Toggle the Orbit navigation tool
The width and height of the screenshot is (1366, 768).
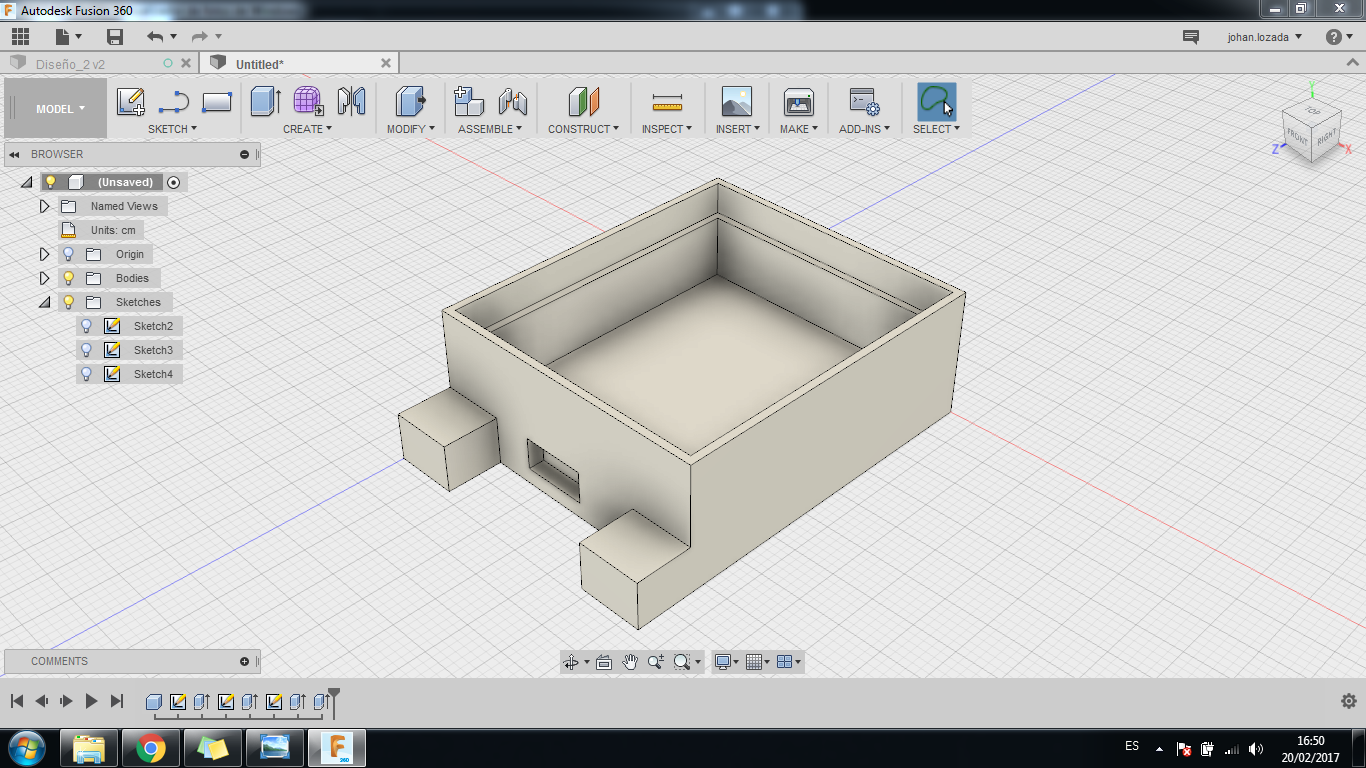(x=570, y=661)
